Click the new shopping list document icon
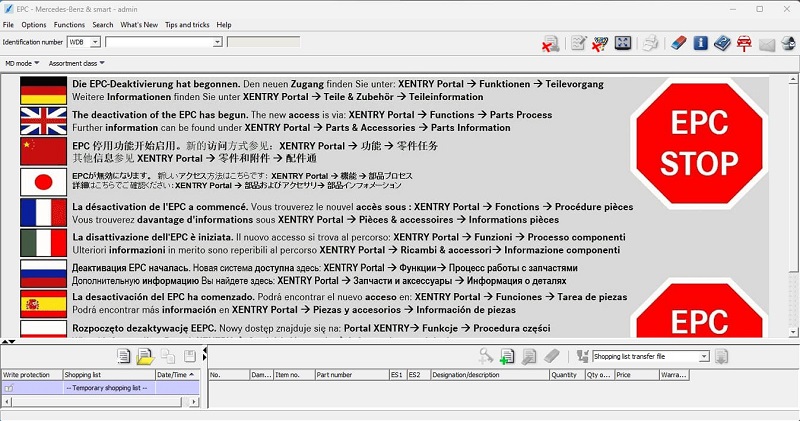The width and height of the screenshot is (800, 421). (123, 356)
